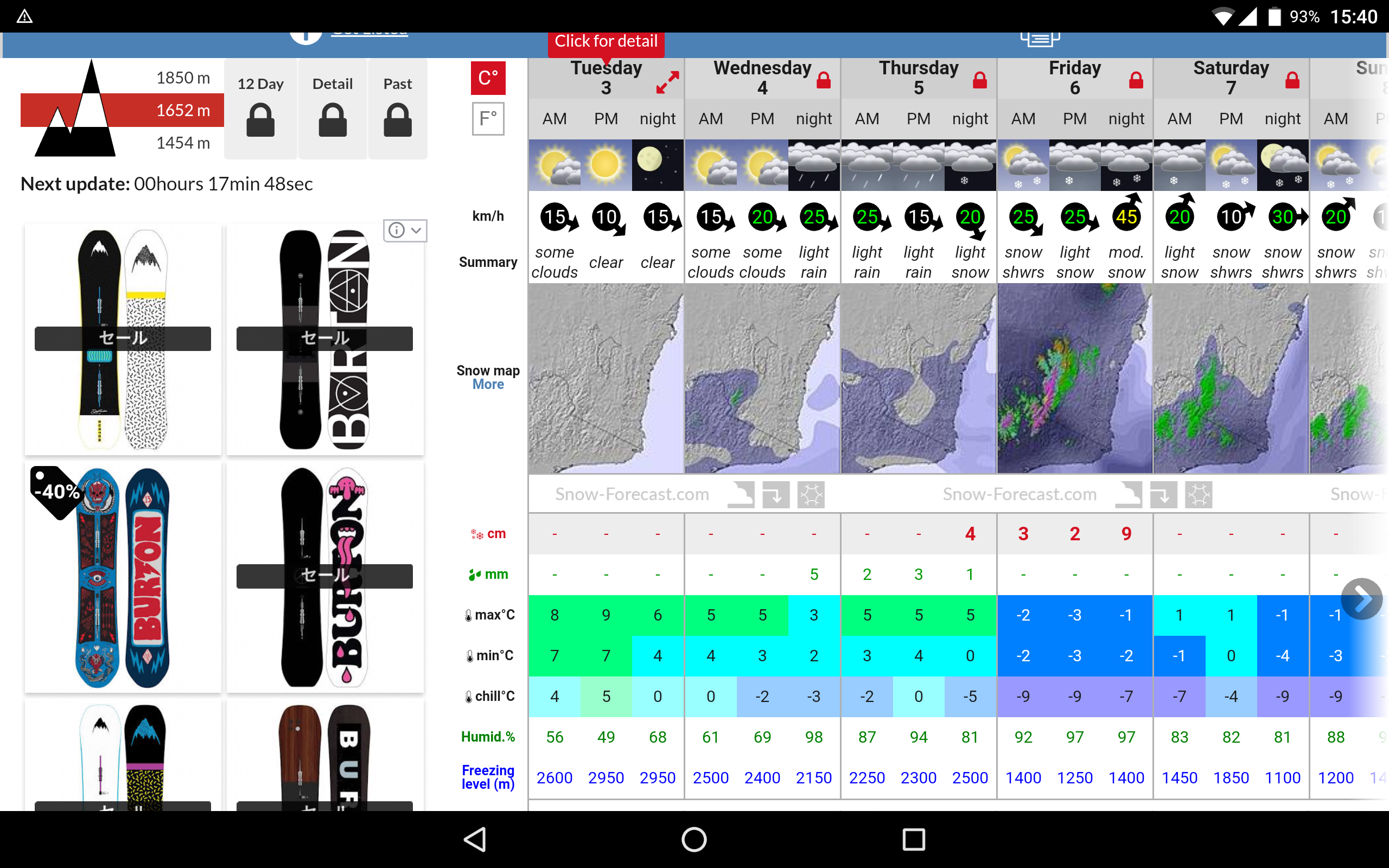This screenshot has width=1389, height=868.
Task: Switch temperature units to Celsius
Action: [x=488, y=78]
